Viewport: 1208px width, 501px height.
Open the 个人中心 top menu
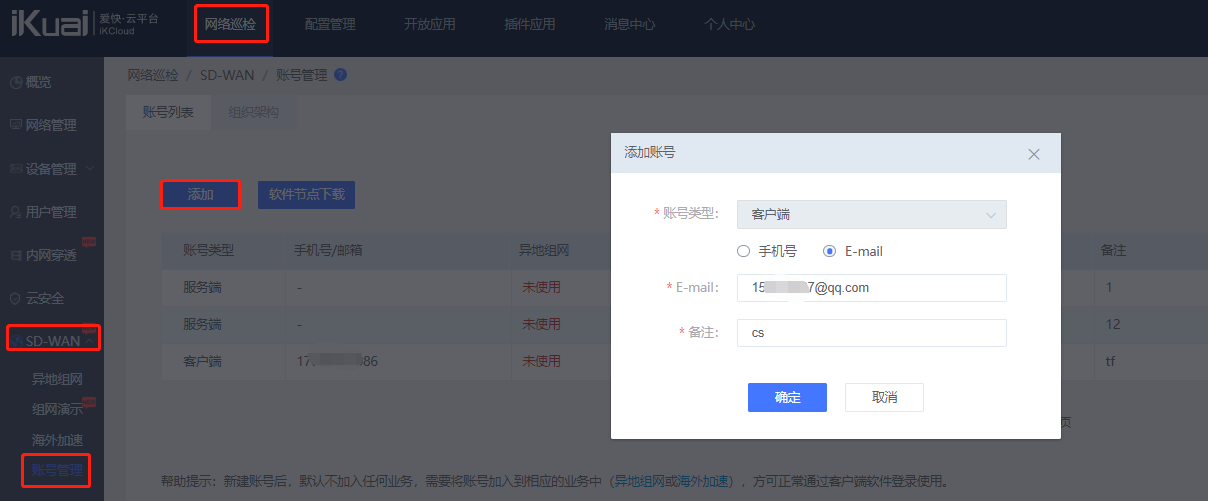click(730, 25)
